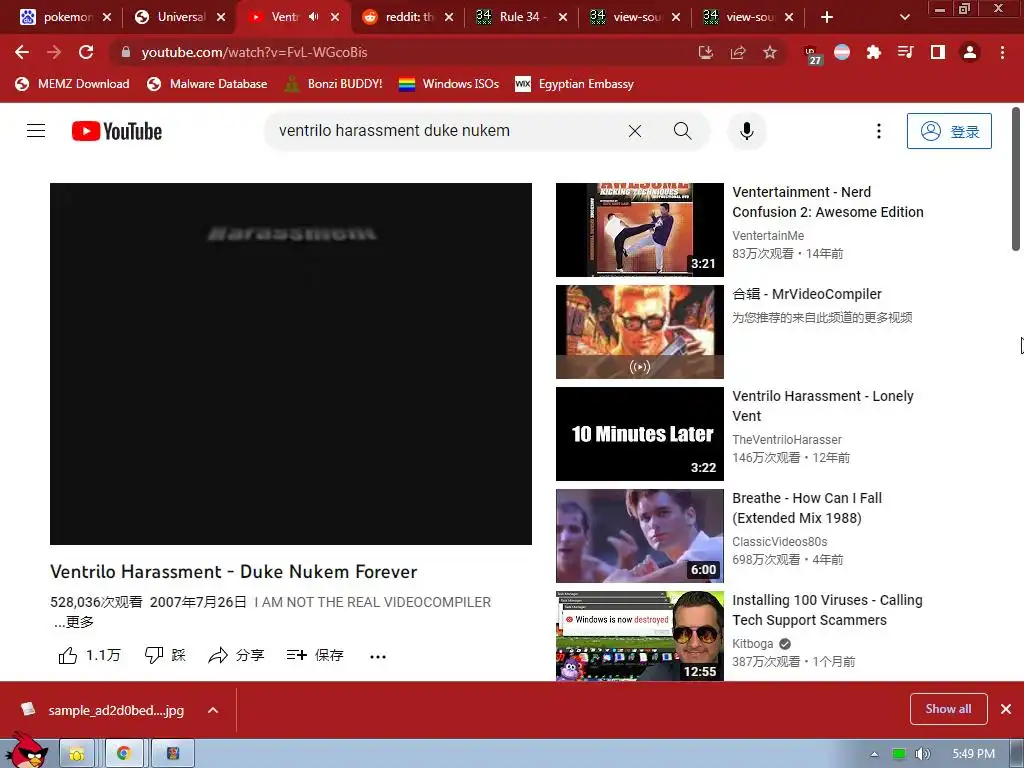Install app icon in the address bar
The image size is (1024, 768).
pyautogui.click(x=706, y=52)
